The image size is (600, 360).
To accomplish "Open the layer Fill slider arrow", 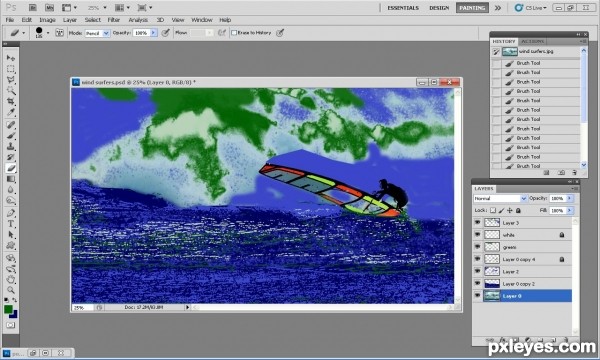I will (569, 210).
